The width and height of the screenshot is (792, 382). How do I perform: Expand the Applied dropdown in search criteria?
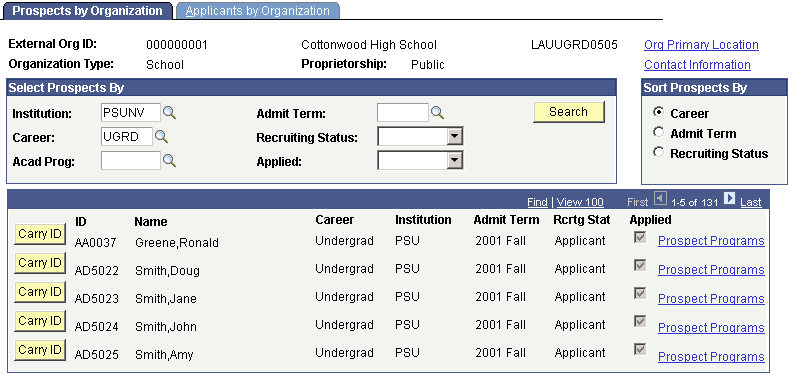coord(456,161)
